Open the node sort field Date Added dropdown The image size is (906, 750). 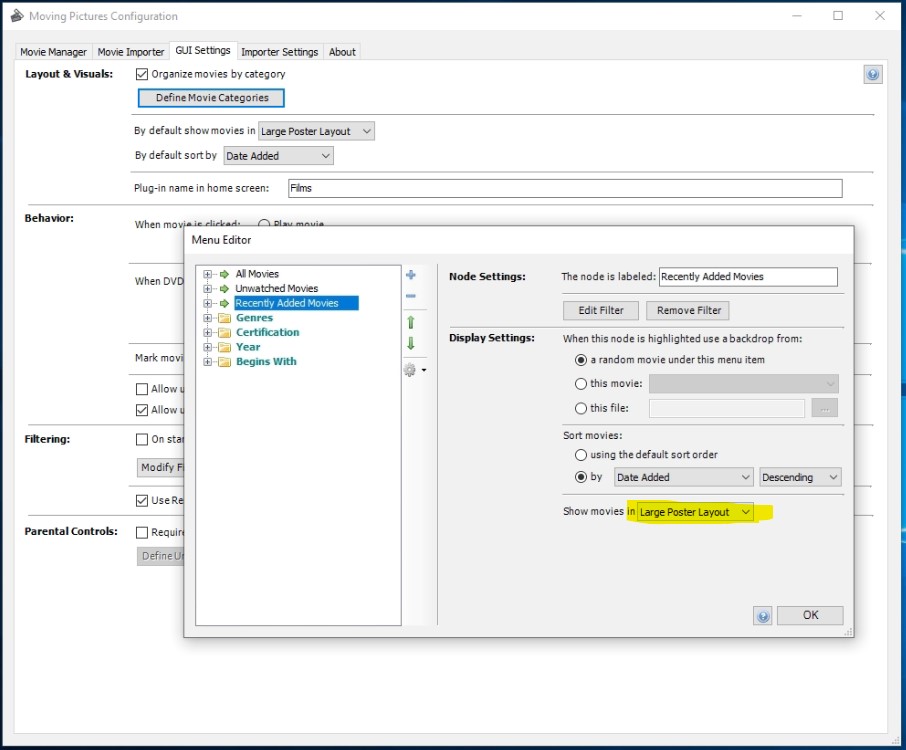[x=684, y=477]
